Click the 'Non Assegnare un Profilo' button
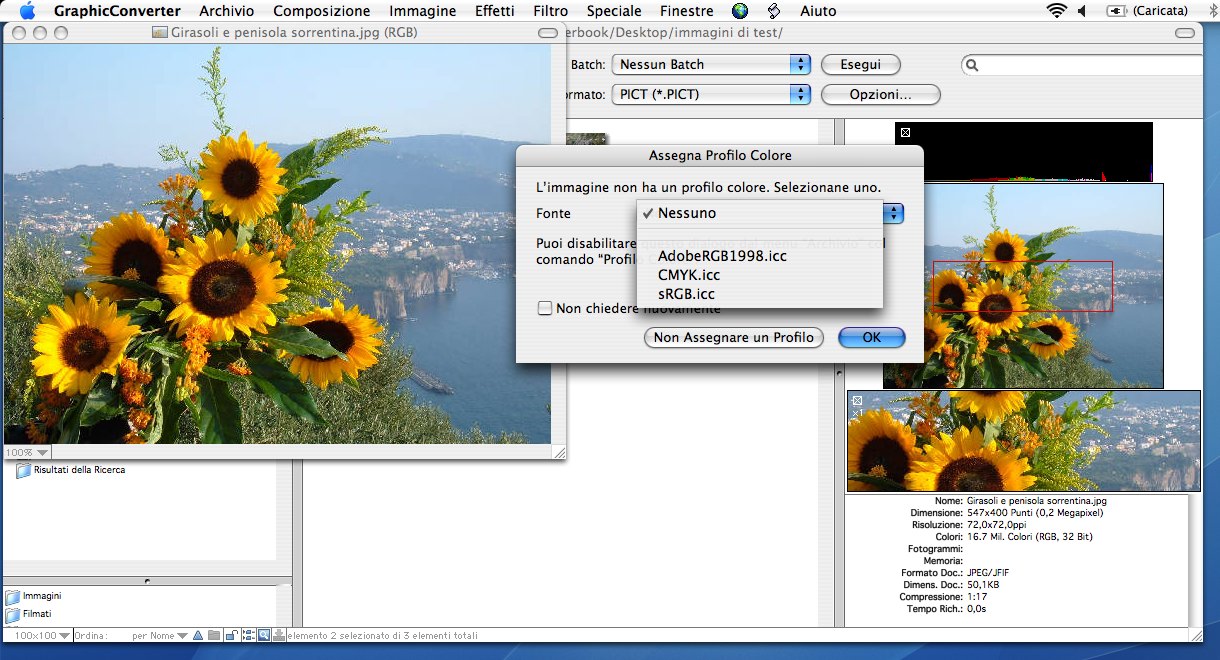This screenshot has width=1220, height=660. coord(734,338)
